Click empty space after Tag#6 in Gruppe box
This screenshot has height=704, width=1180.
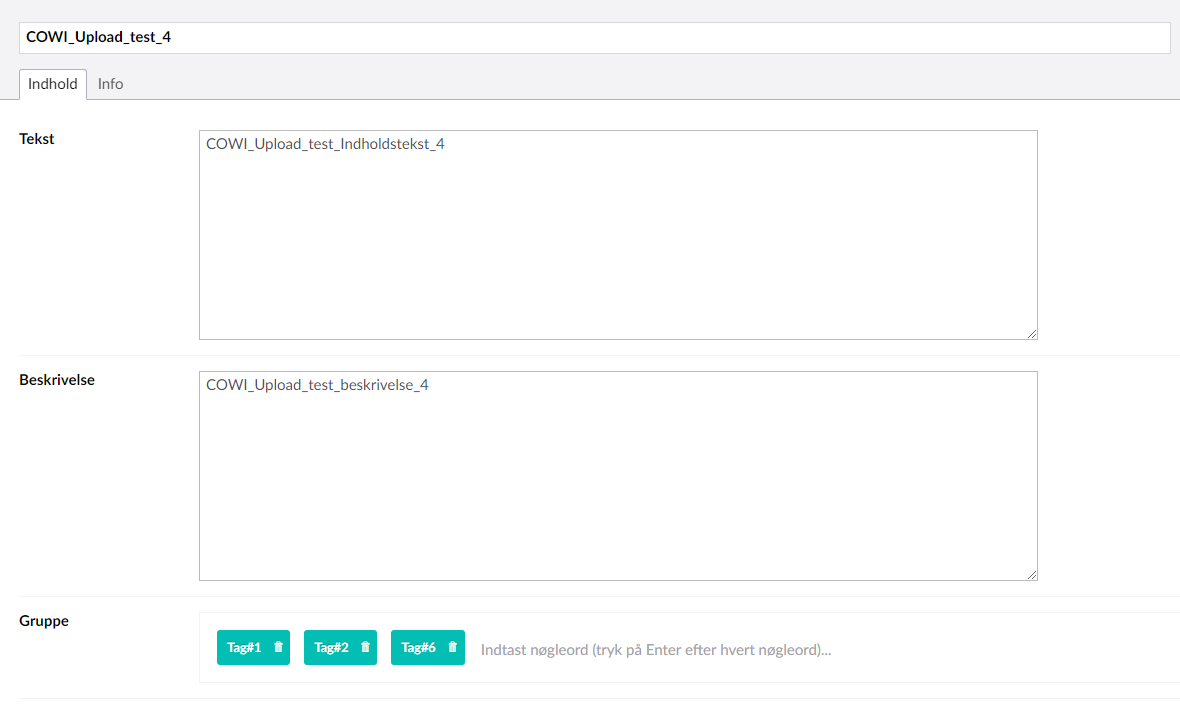click(x=1000, y=648)
